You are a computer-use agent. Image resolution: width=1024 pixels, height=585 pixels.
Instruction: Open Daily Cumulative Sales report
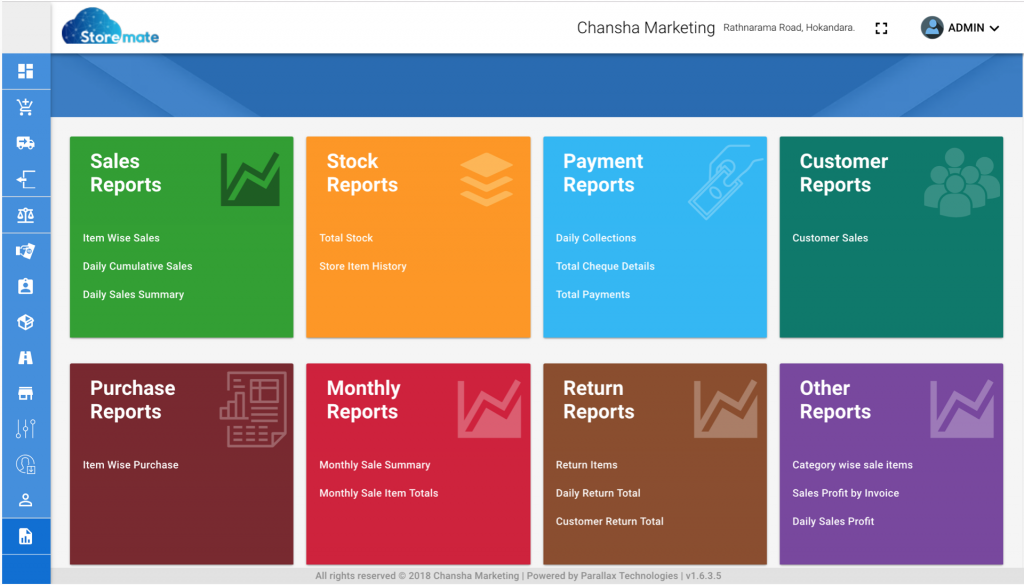[x=137, y=266]
